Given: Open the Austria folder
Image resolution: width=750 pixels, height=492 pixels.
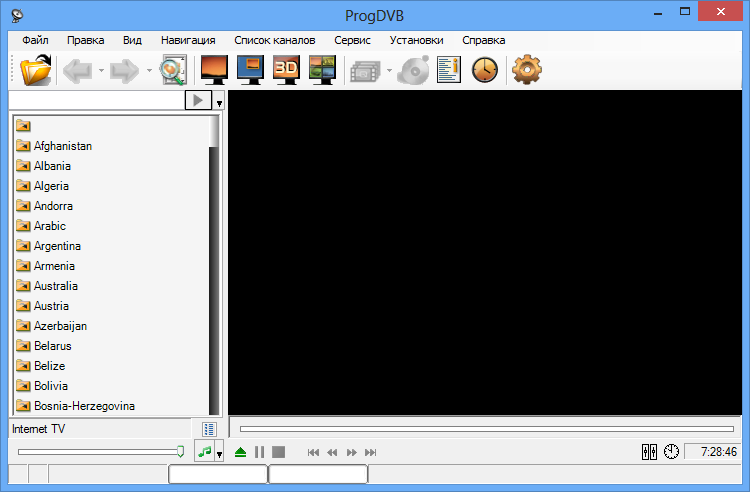Looking at the screenshot, I should [x=43, y=306].
